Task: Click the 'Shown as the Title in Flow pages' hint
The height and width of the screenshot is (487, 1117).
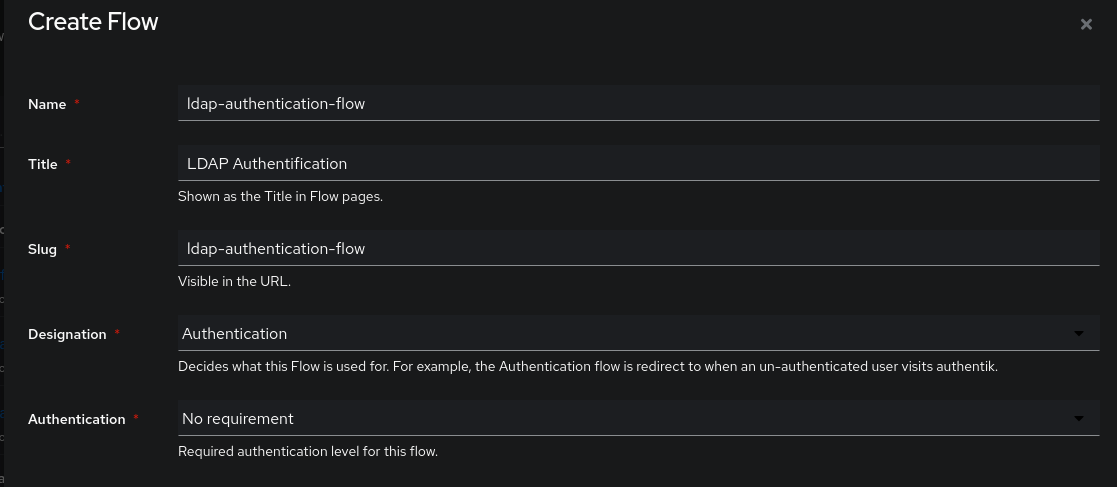Action: click(280, 197)
